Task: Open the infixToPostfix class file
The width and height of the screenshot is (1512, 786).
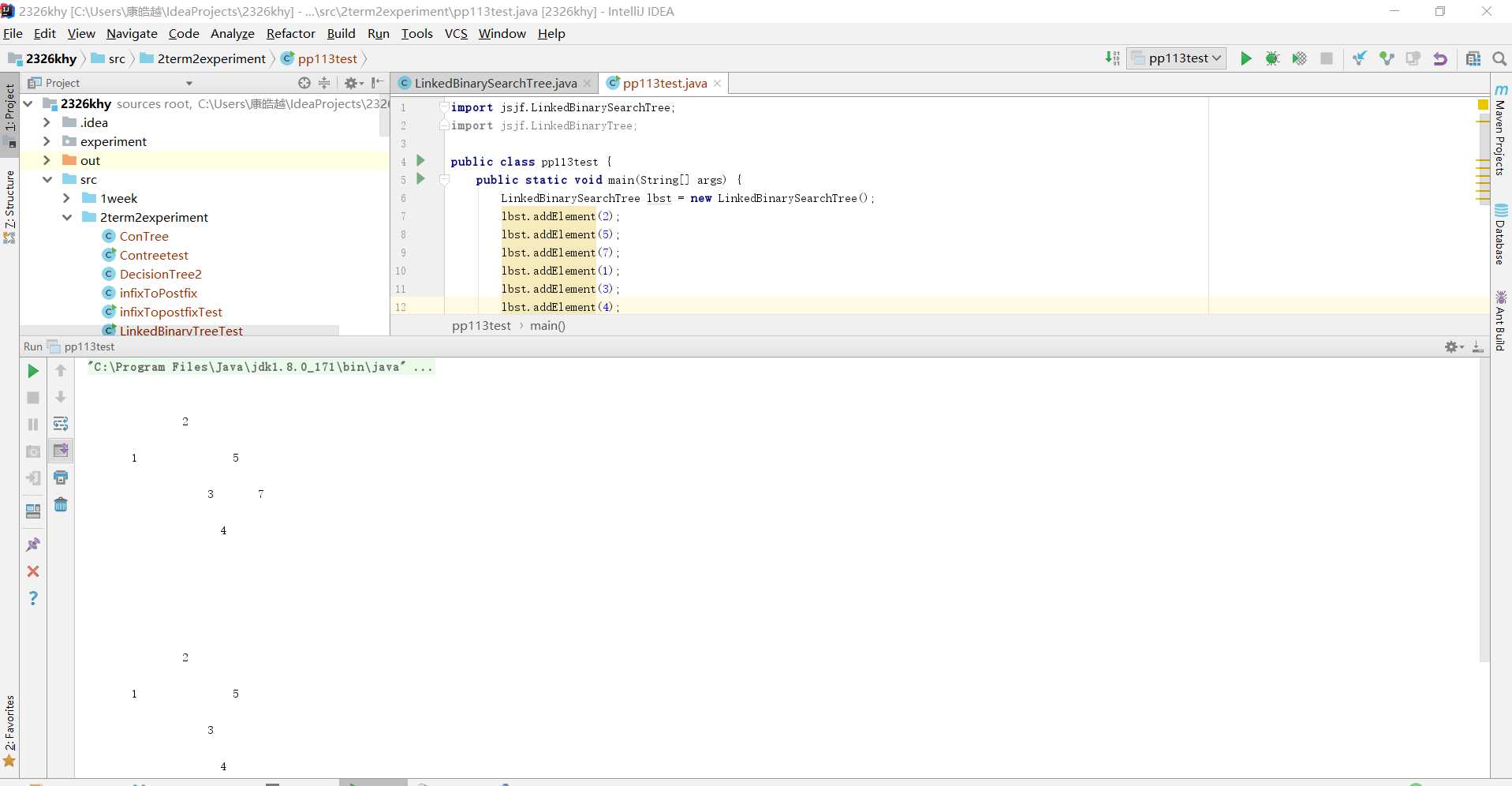Action: point(159,293)
